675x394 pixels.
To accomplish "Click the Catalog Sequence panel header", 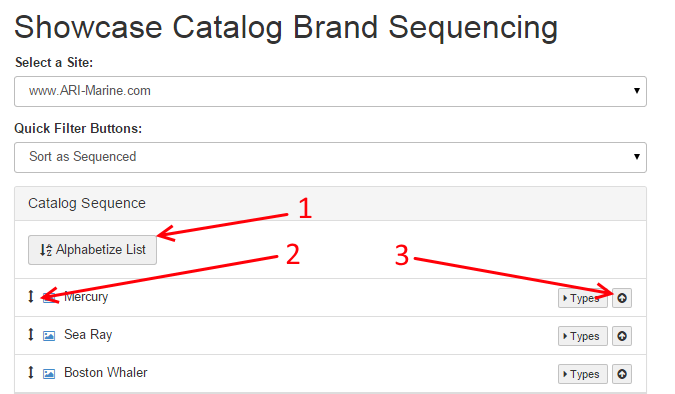I will point(330,203).
